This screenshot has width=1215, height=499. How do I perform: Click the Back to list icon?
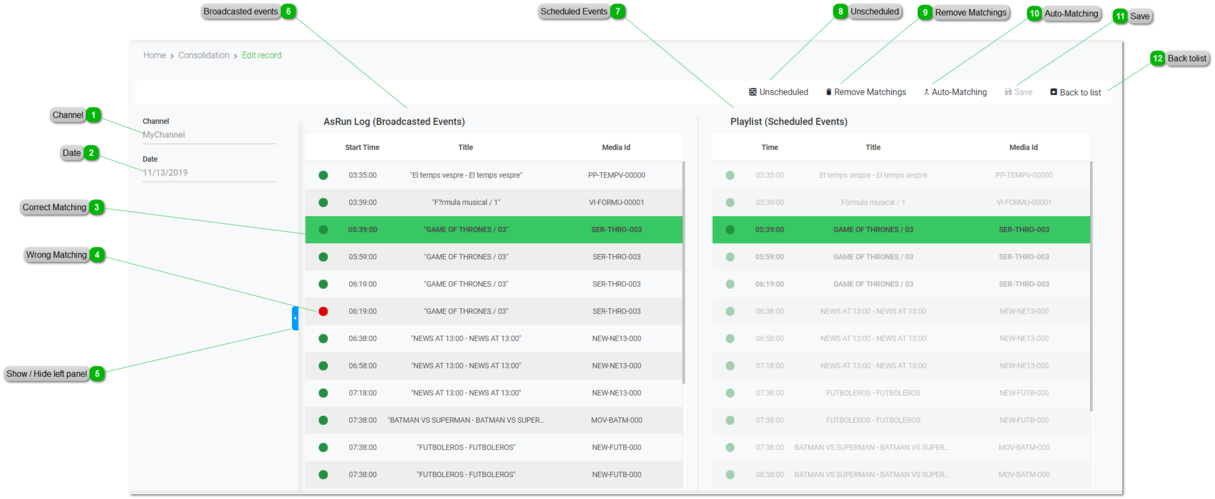point(1053,92)
